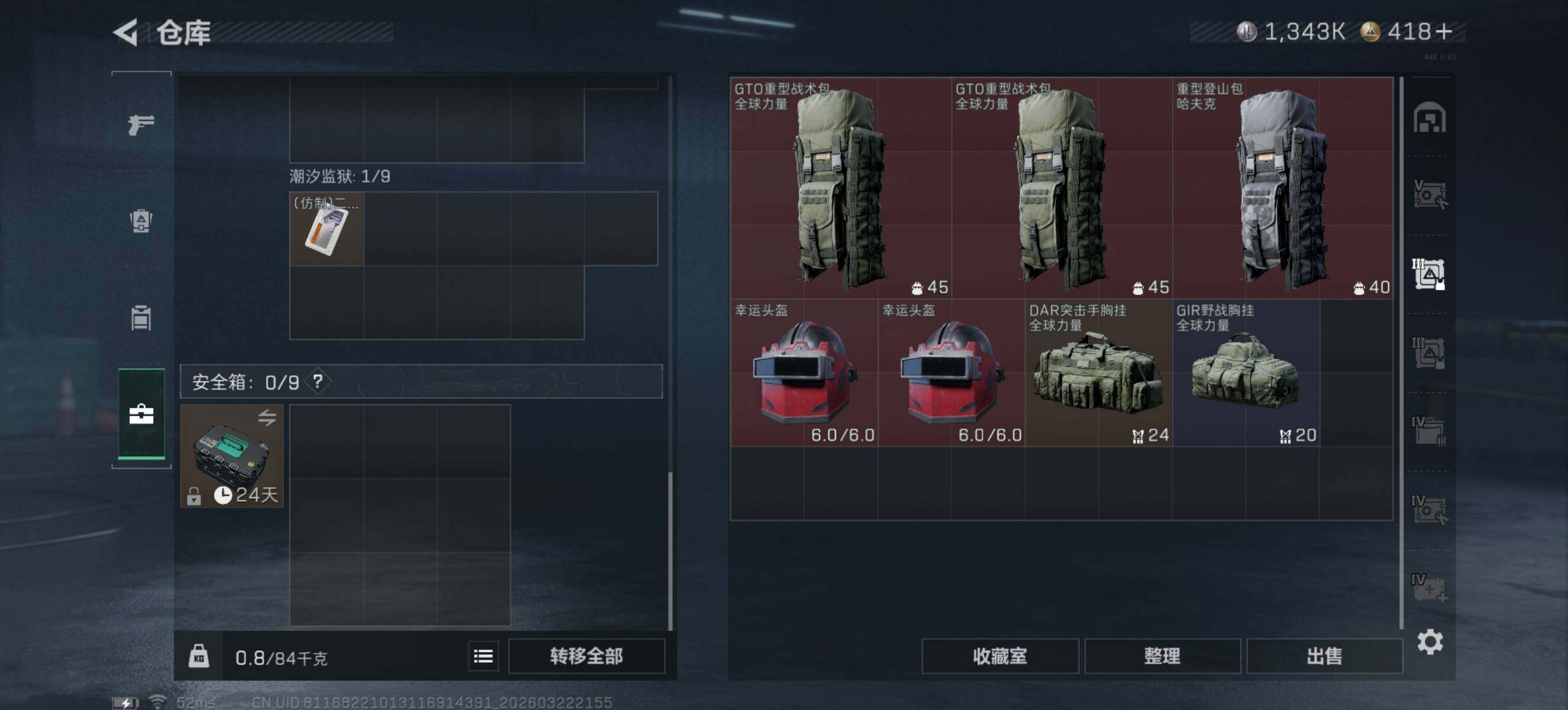Select the backpack category in left sidebar
Viewport: 1568px width, 710px height.
pos(141,221)
